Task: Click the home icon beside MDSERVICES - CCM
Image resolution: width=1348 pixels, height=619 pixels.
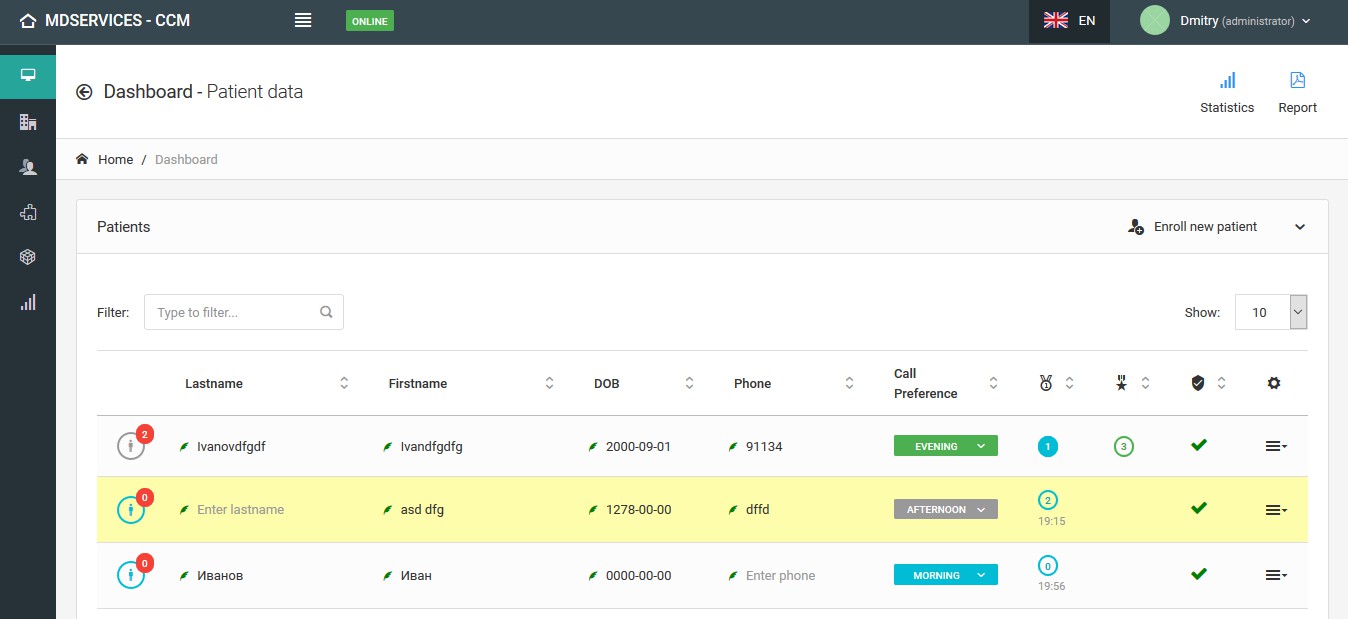Action: pyautogui.click(x=28, y=20)
